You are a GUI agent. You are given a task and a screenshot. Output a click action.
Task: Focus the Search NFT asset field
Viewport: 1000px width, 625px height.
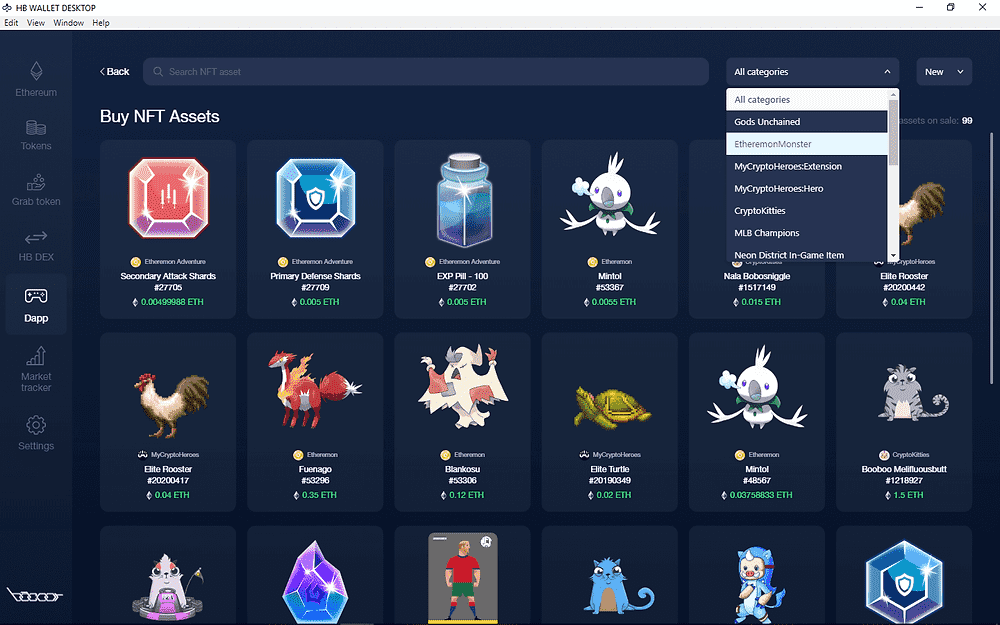click(426, 71)
